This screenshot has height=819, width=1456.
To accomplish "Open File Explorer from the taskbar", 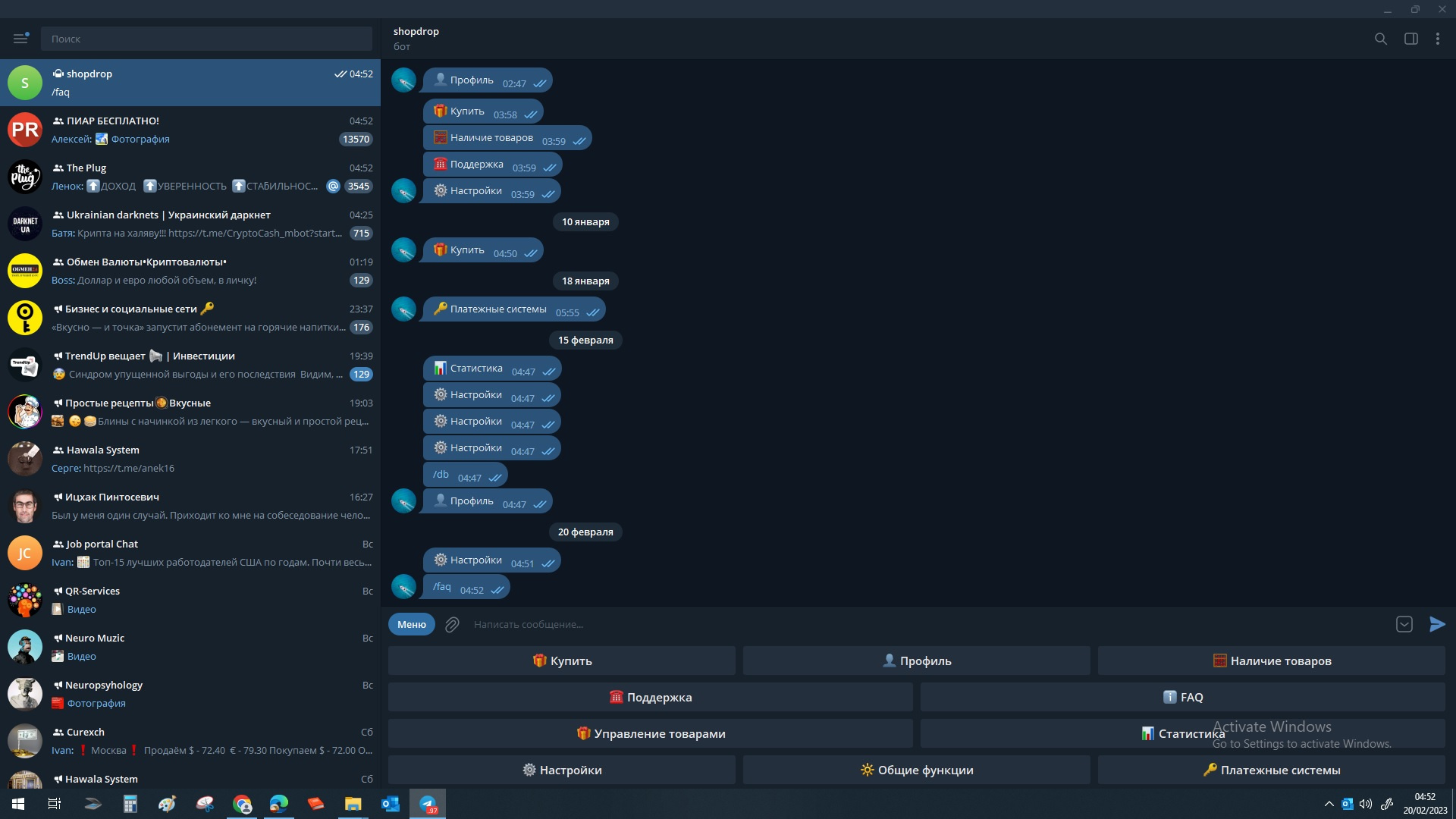I will point(353,804).
